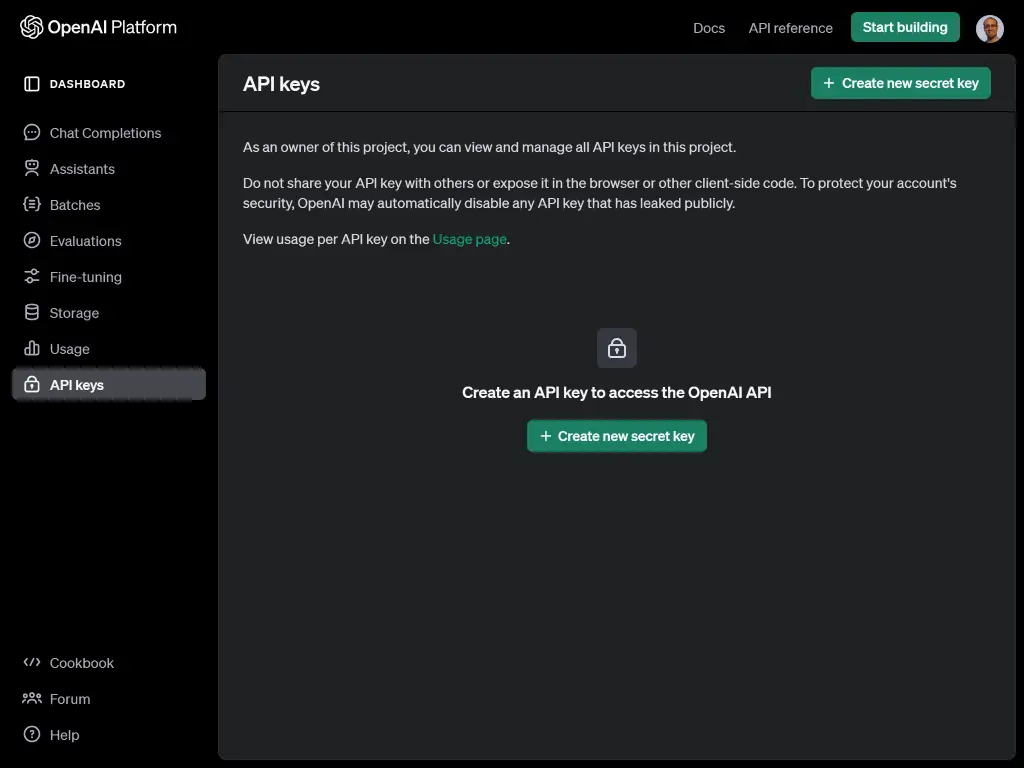Click the Batches braces icon
This screenshot has width=1024, height=768.
31,204
